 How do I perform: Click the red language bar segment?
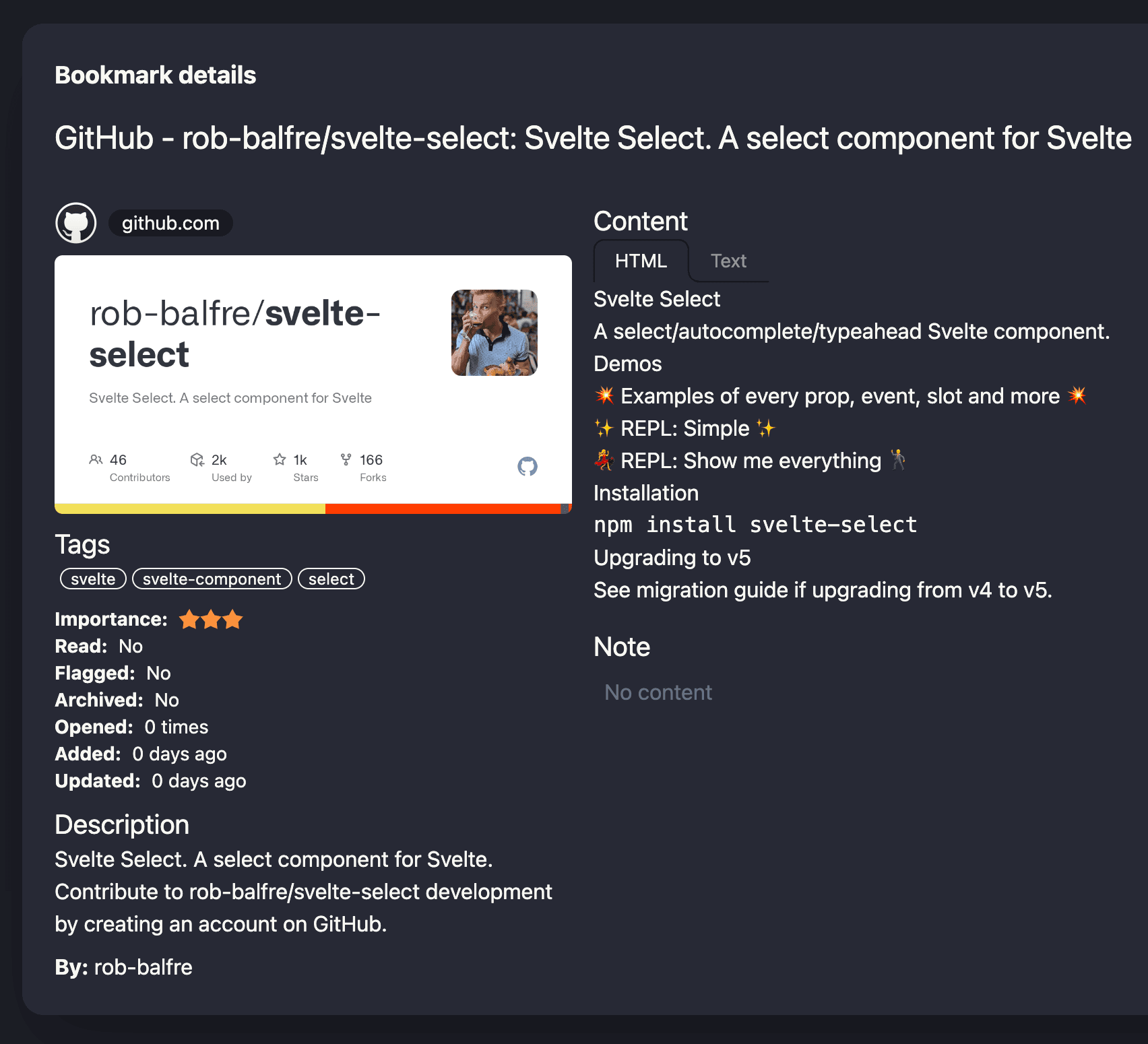pos(443,509)
